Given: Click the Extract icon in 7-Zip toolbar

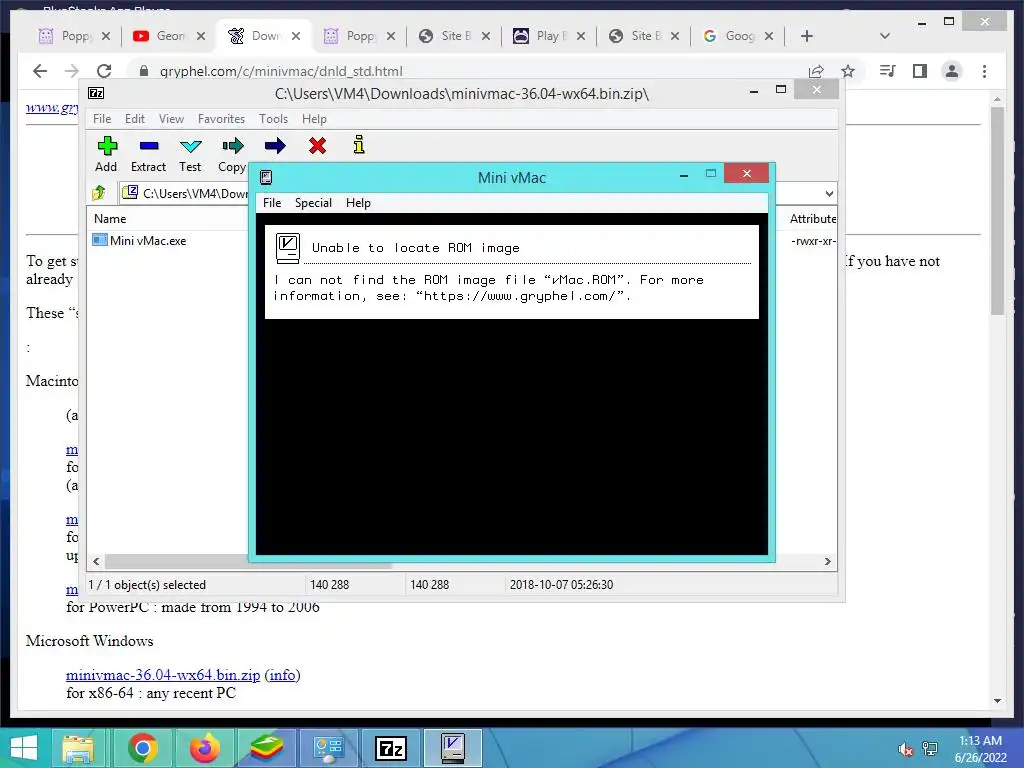Looking at the screenshot, I should [149, 146].
